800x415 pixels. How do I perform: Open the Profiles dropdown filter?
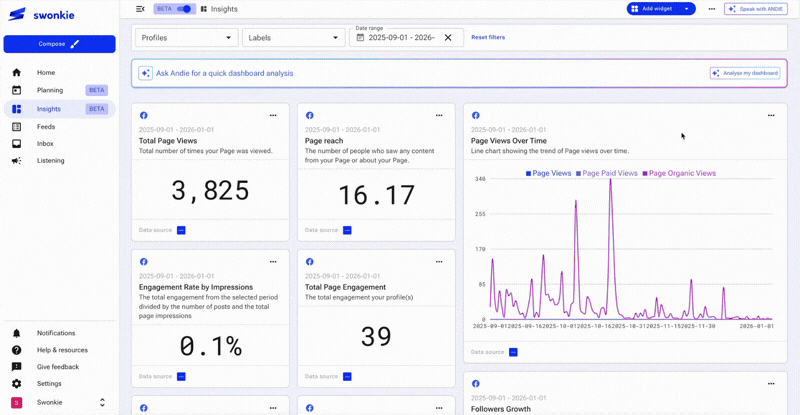[185, 38]
